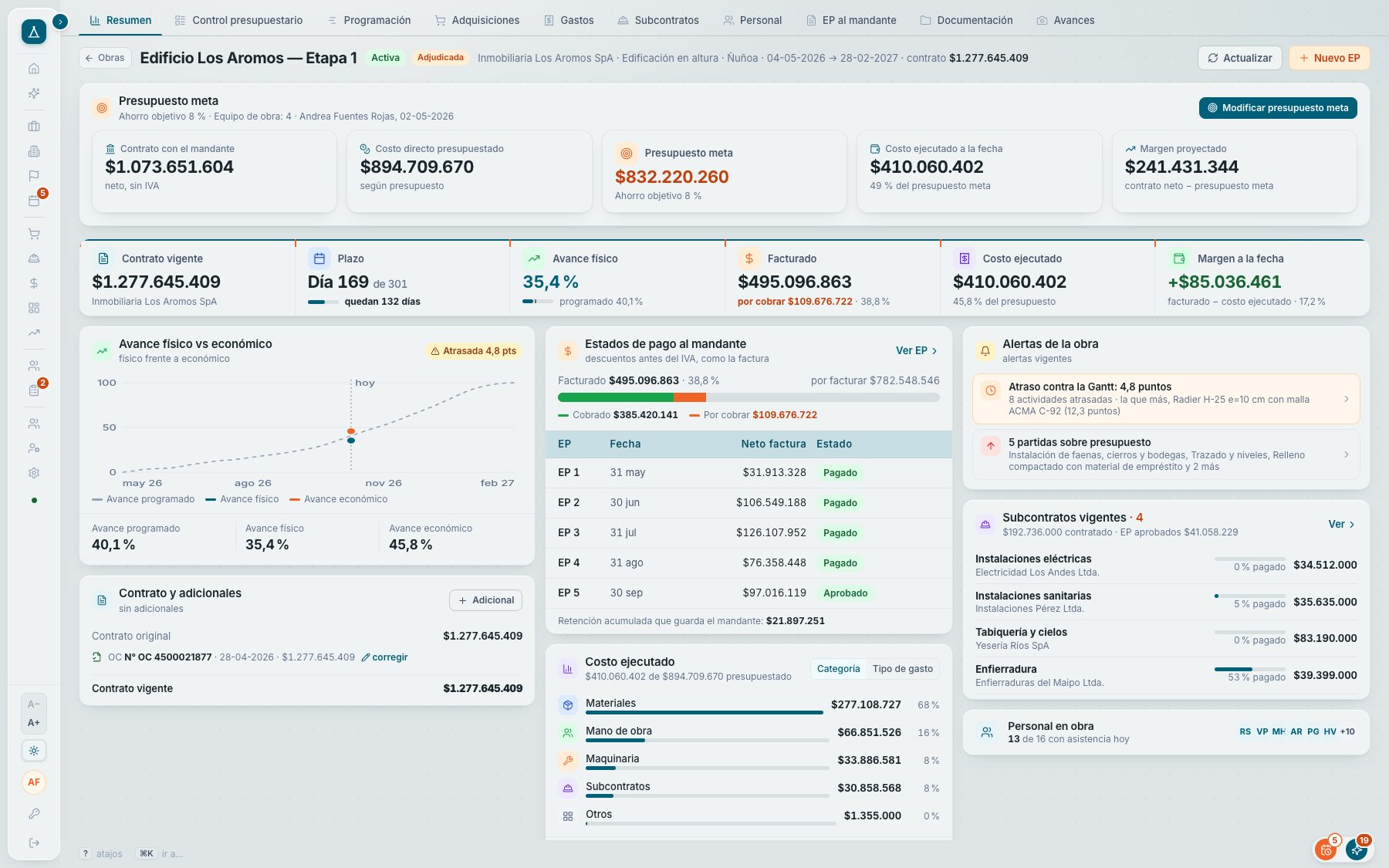Open the Subcontratos tab
This screenshot has width=1389, height=868.
tap(658, 21)
